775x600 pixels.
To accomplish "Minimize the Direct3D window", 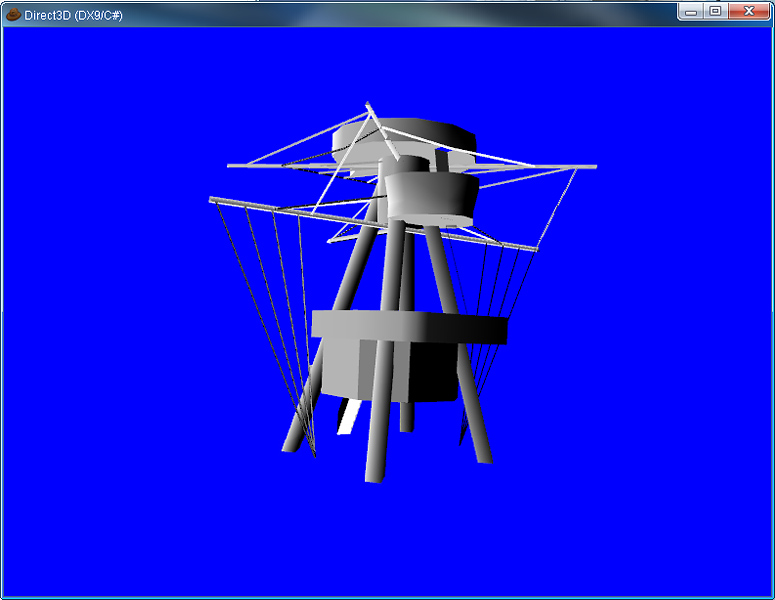I will (690, 11).
